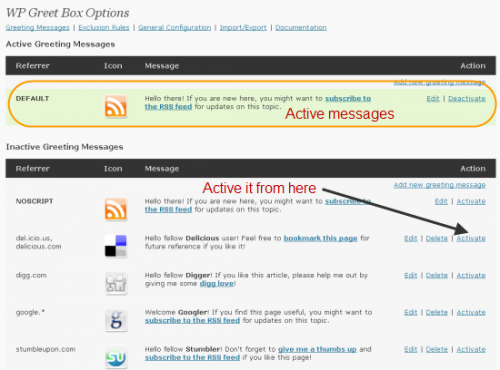Open the Import/Export section
The height and width of the screenshot is (370, 500).
point(243,28)
